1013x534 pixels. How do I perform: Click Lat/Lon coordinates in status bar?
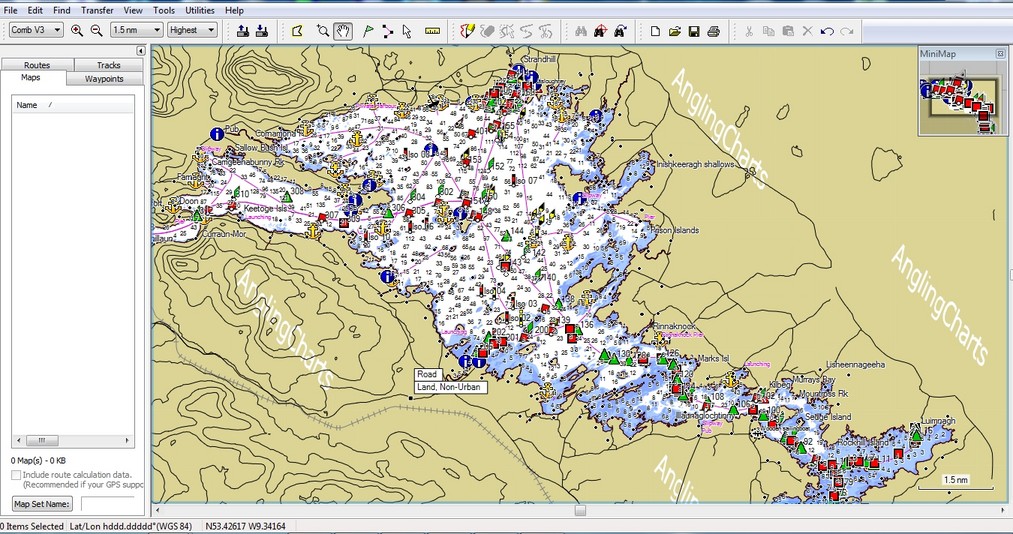[245, 526]
